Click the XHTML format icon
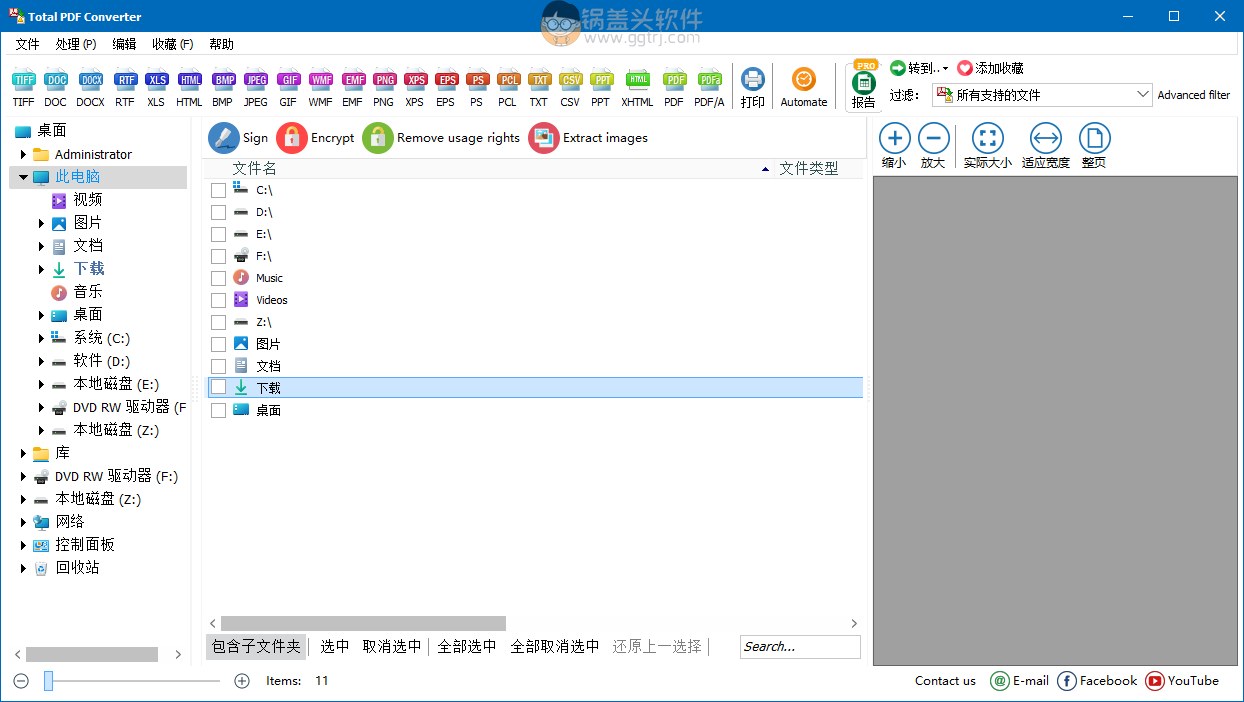Viewport: 1244px width, 702px height. click(x=637, y=80)
